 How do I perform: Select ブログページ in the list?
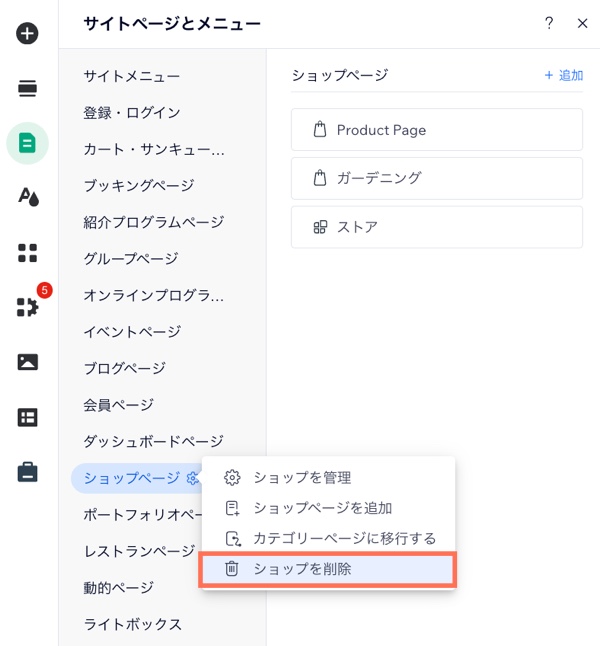click(124, 368)
